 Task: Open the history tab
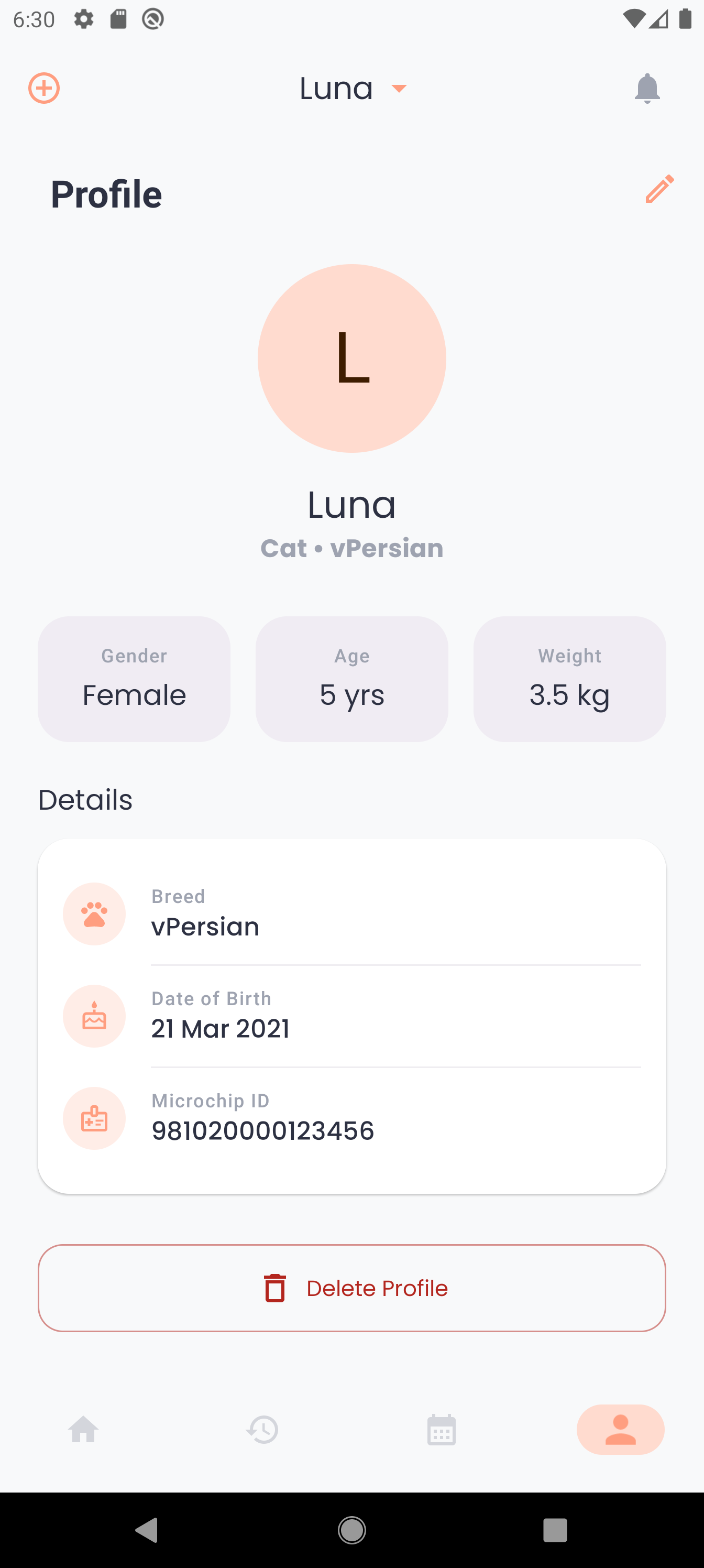click(262, 1429)
